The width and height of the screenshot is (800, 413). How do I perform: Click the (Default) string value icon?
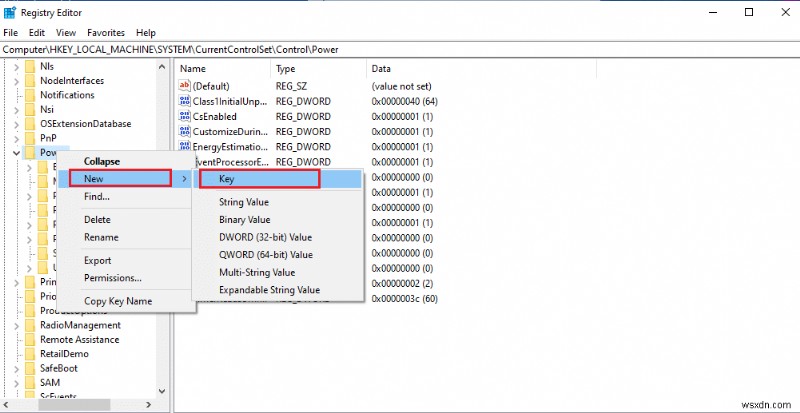tap(185, 86)
